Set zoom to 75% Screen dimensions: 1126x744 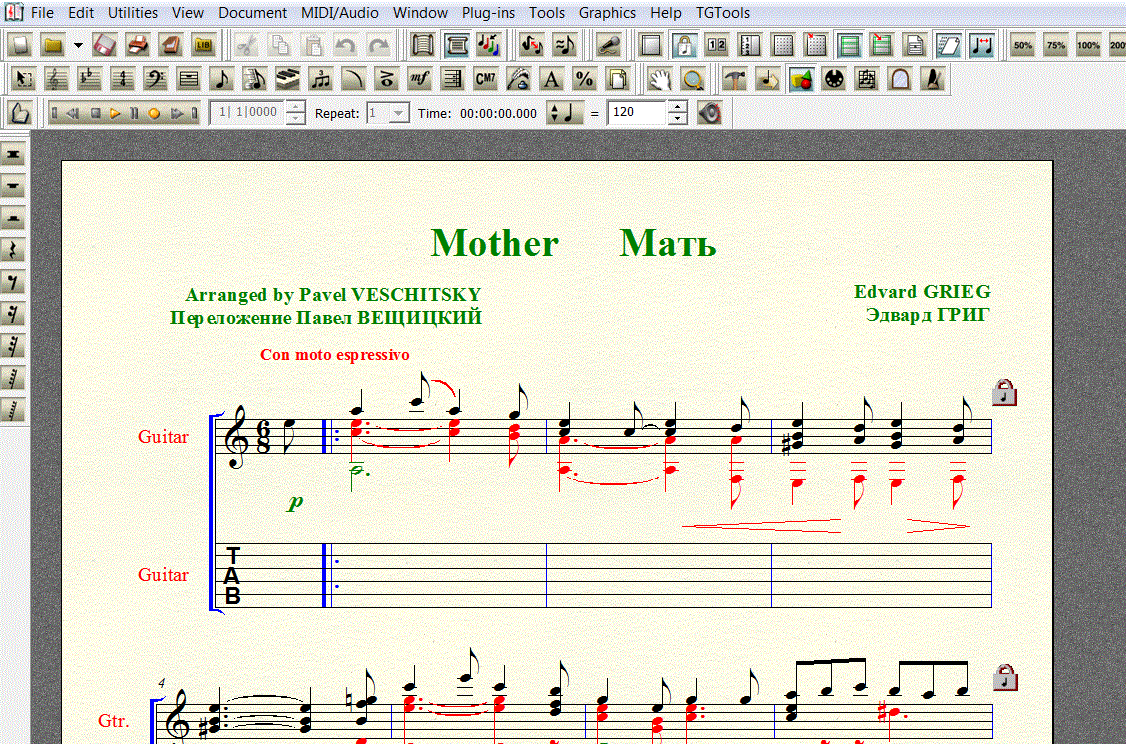pos(1056,45)
